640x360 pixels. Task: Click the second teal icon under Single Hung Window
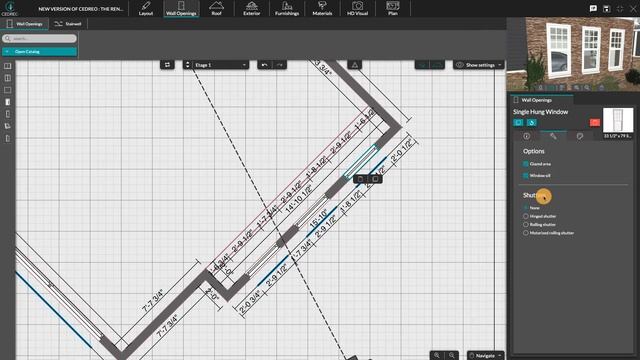point(531,122)
